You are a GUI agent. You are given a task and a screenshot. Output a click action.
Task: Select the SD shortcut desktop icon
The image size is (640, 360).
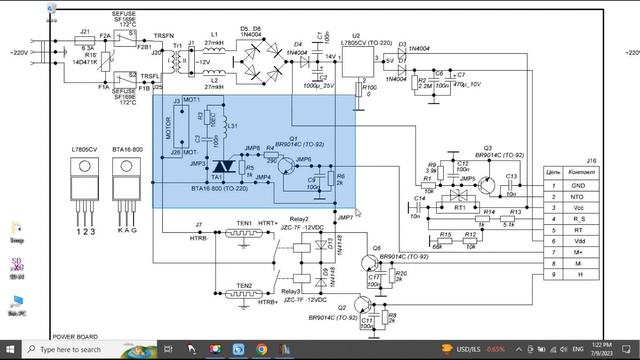point(17,268)
